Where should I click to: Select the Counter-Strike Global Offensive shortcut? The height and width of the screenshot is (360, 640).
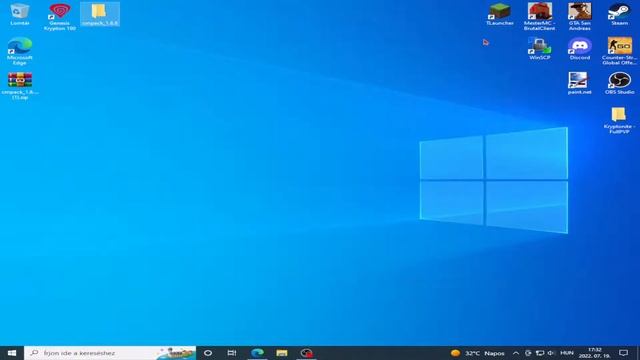[619, 51]
